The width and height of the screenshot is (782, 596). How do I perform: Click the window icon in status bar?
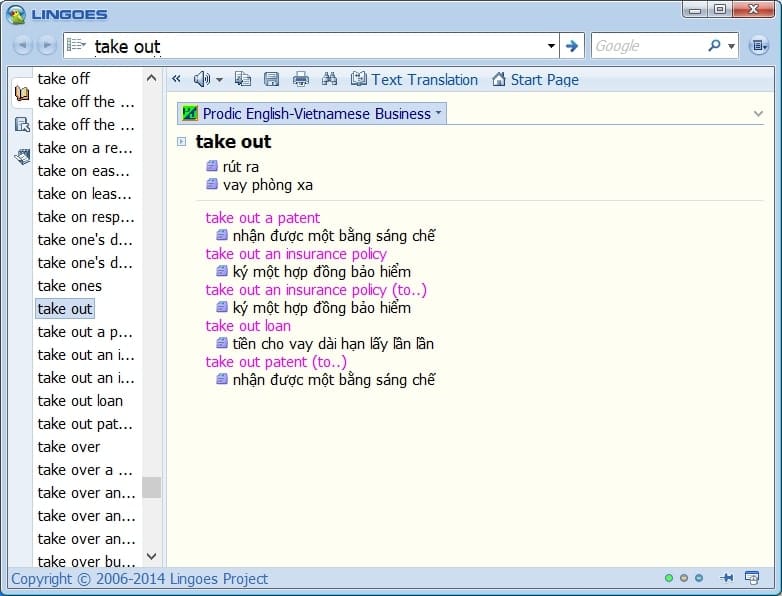coord(752,578)
